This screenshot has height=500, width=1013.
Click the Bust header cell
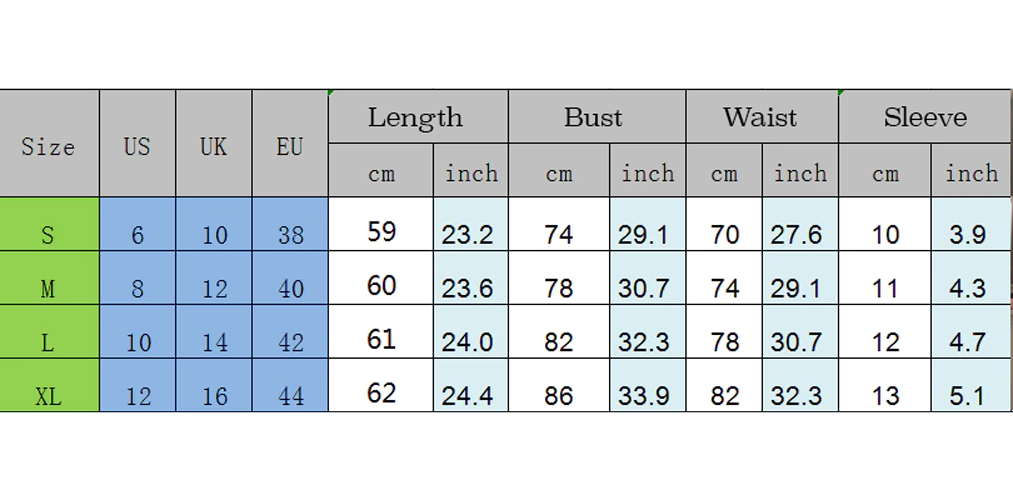(x=595, y=118)
